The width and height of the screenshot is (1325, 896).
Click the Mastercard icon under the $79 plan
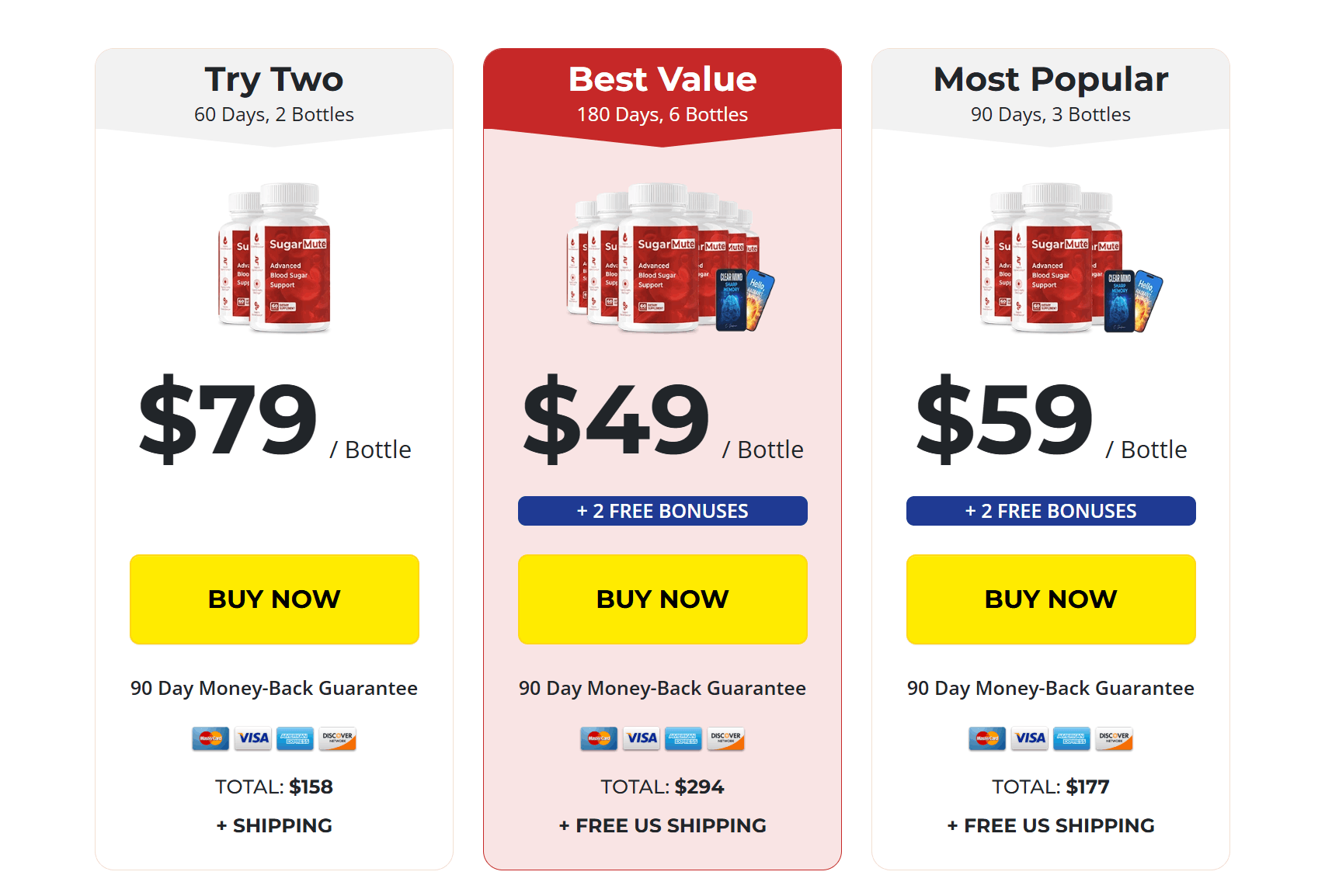(210, 738)
